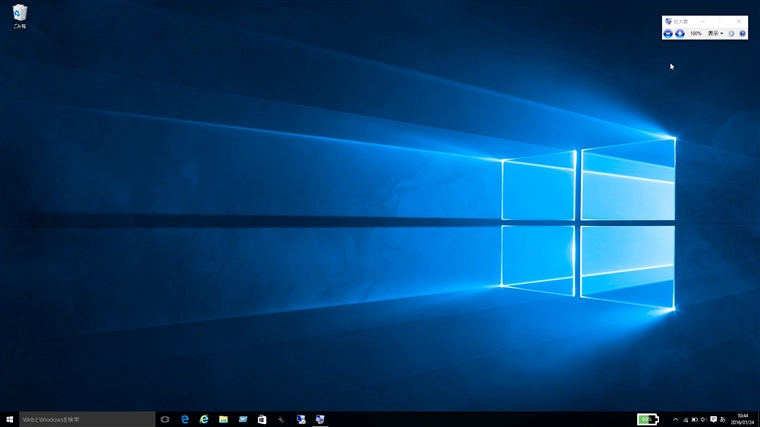Click the active Magnifier taskbar icon
The image size is (760, 427).
(320, 419)
